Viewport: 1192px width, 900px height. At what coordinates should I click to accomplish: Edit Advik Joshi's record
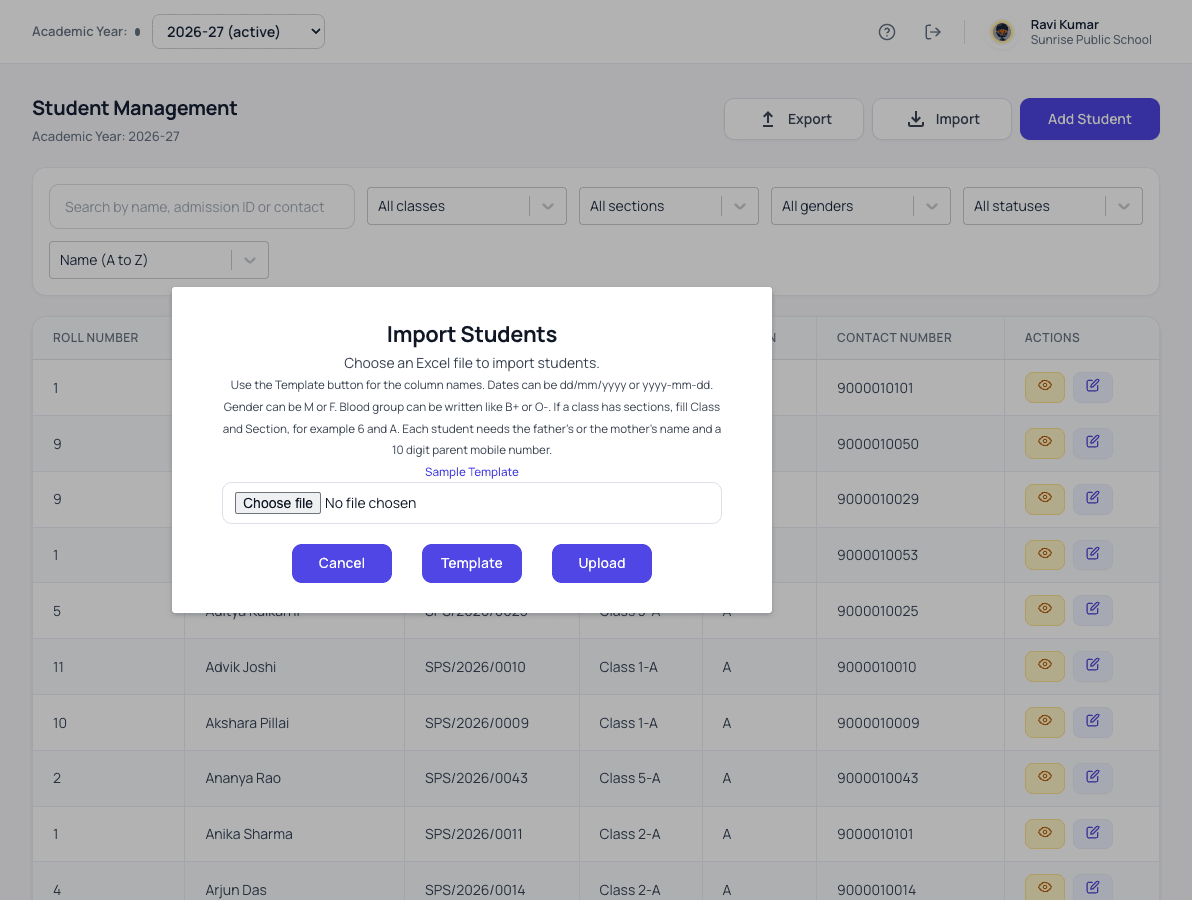click(x=1092, y=666)
